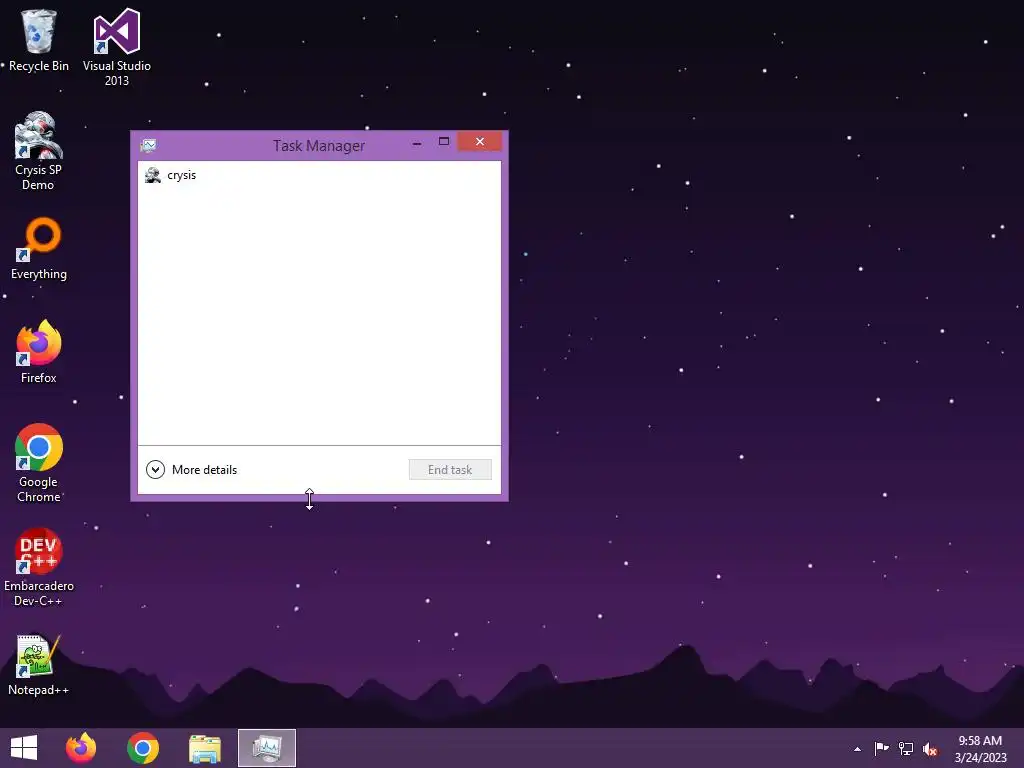Select the Crysis SP Demo shortcut
This screenshot has width=1024, height=768.
pos(39,152)
